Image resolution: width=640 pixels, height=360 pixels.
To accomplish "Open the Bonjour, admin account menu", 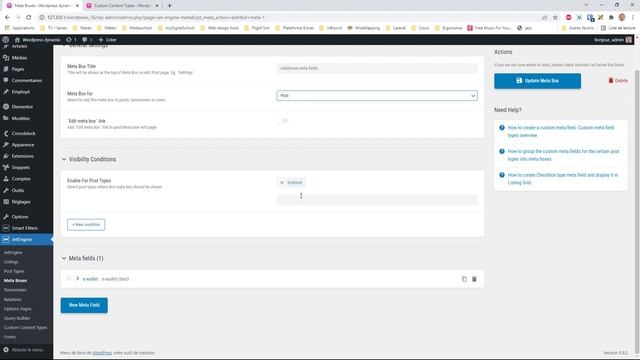I will [613, 40].
